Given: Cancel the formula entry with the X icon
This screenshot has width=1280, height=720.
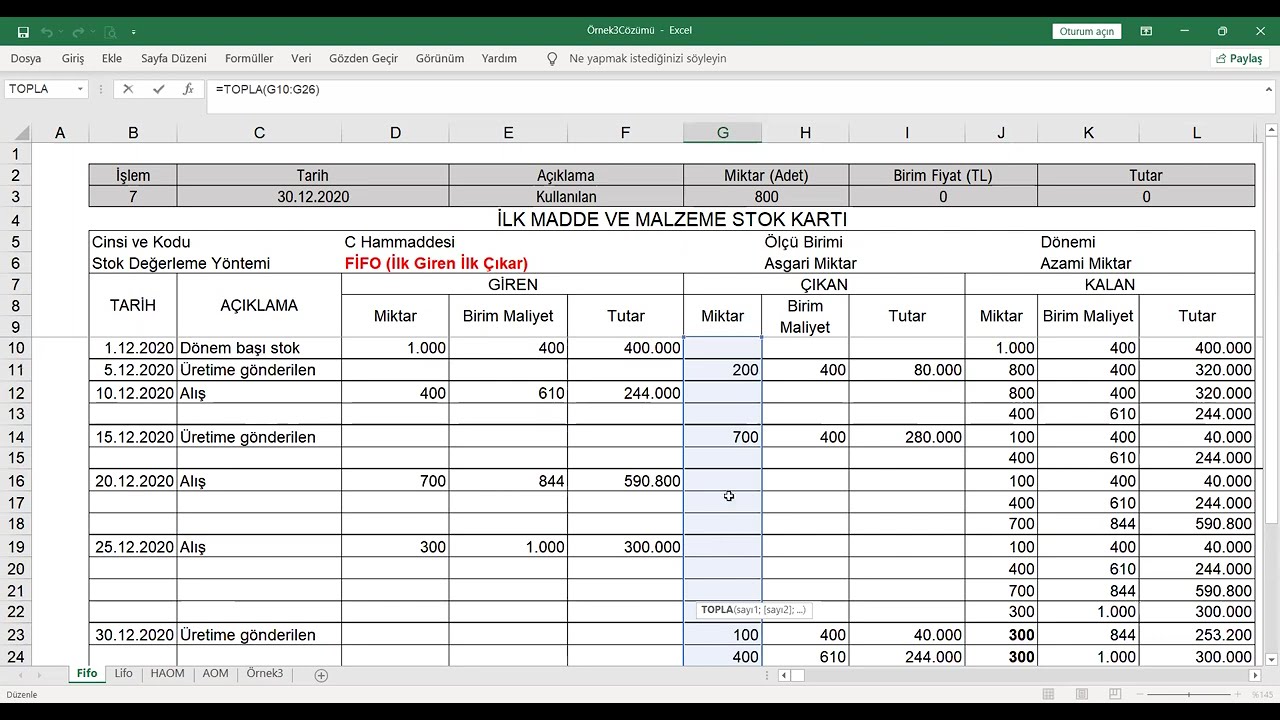Looking at the screenshot, I should 128,89.
